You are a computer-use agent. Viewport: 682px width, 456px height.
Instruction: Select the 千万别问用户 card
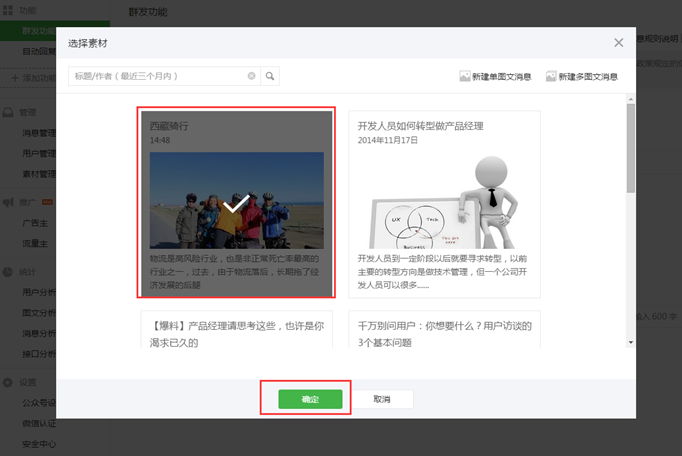(x=444, y=329)
